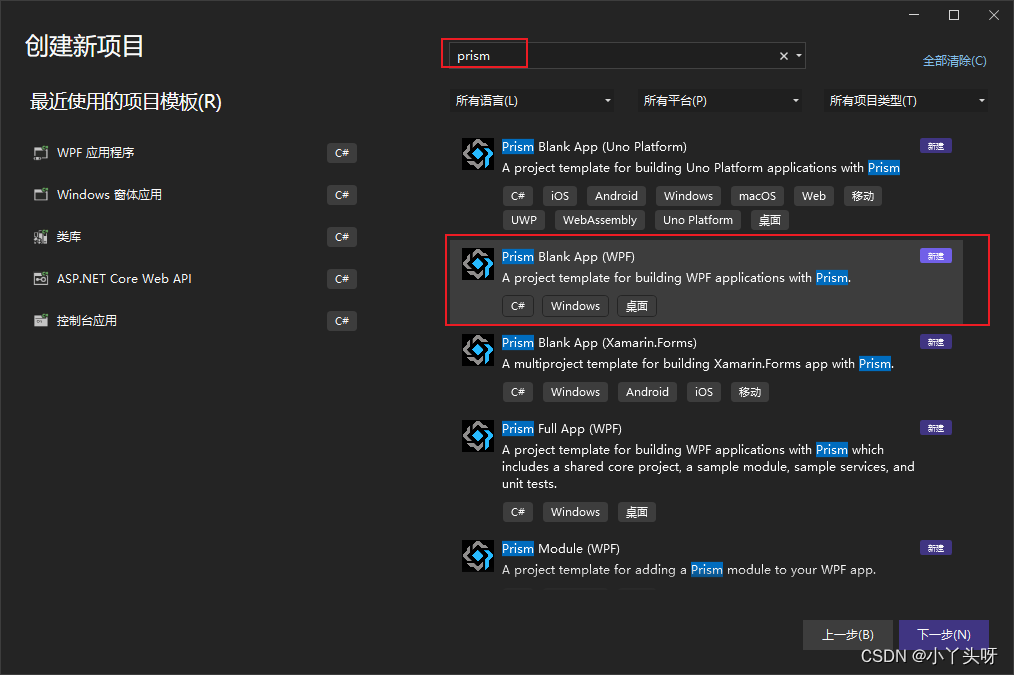Click the C# badge beside WPF 应用程序

pos(342,153)
